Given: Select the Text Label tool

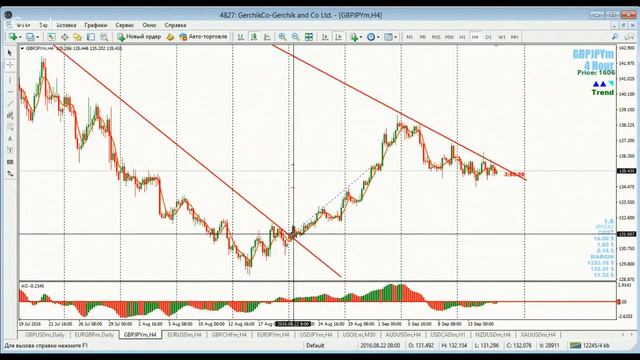Looking at the screenshot, I should (10, 150).
